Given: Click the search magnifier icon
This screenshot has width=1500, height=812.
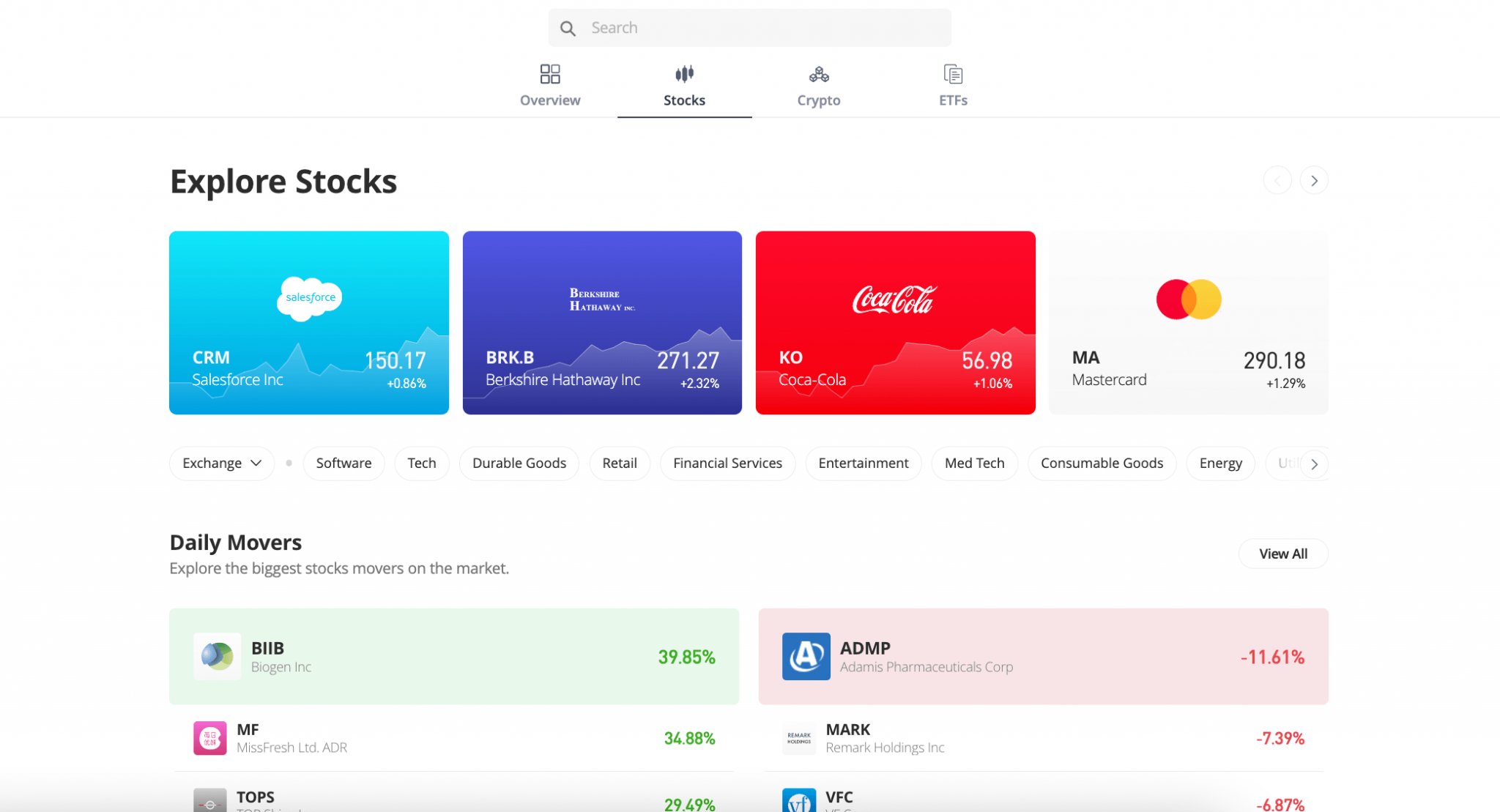Looking at the screenshot, I should 568,29.
